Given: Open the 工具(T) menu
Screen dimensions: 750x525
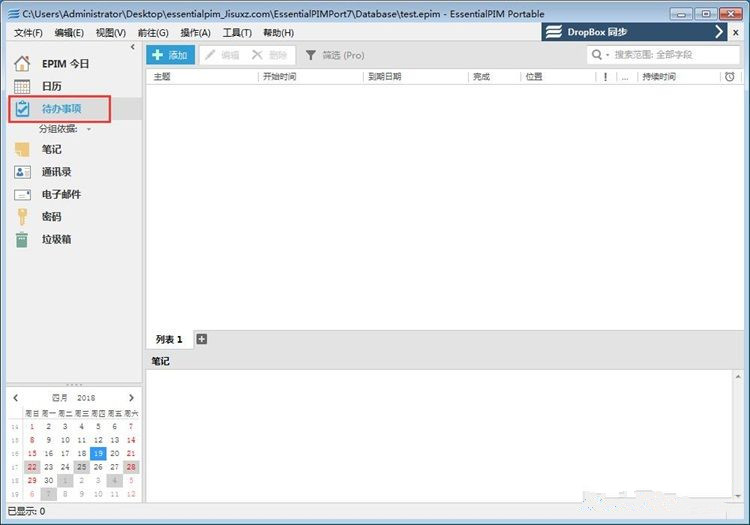Looking at the screenshot, I should pos(237,33).
